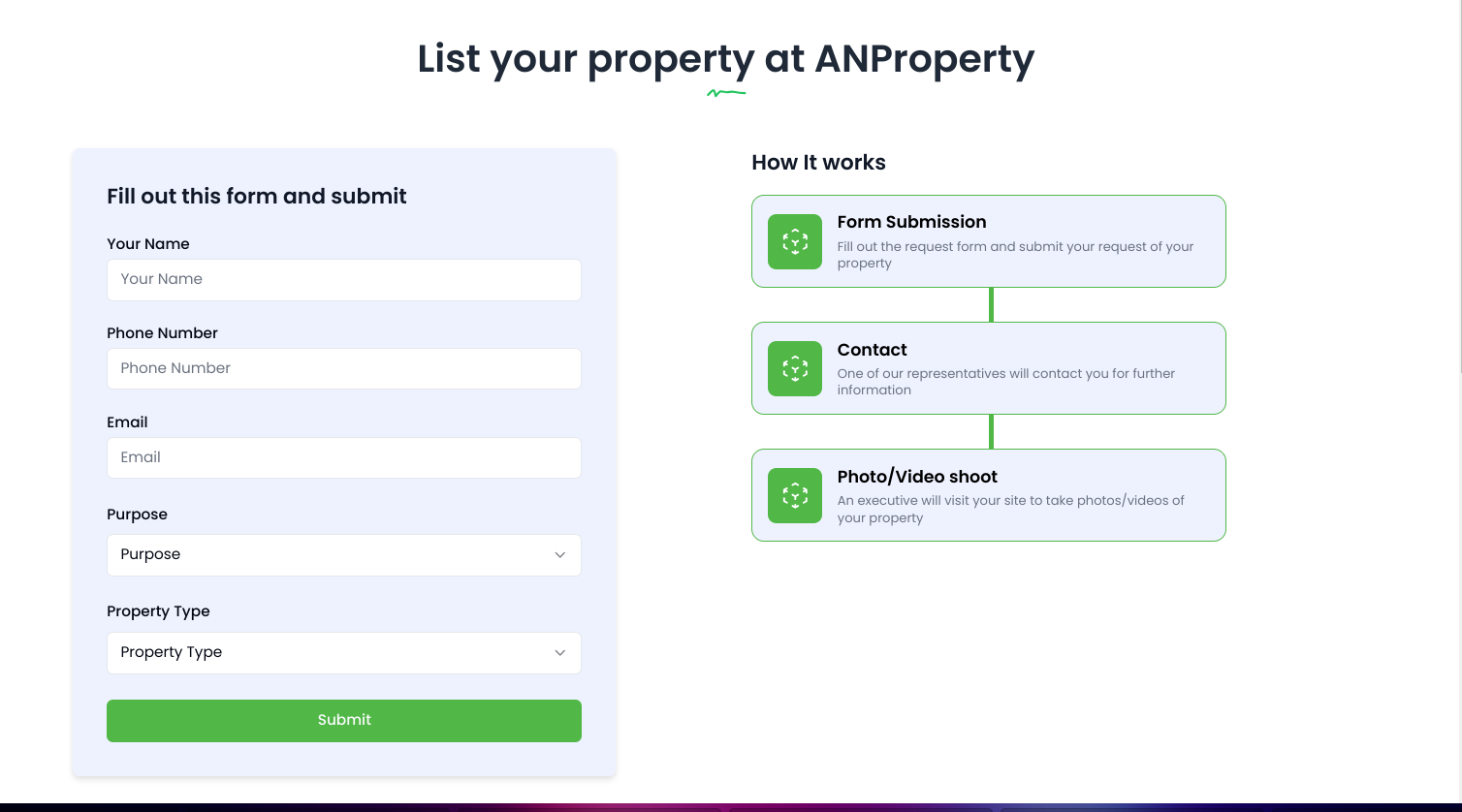Click the chevron on the Purpose selector
Screen dimensions: 1462x812
[560, 554]
